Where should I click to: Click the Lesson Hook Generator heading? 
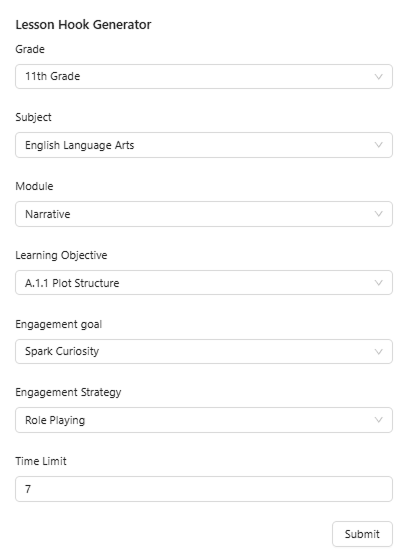coord(83,25)
